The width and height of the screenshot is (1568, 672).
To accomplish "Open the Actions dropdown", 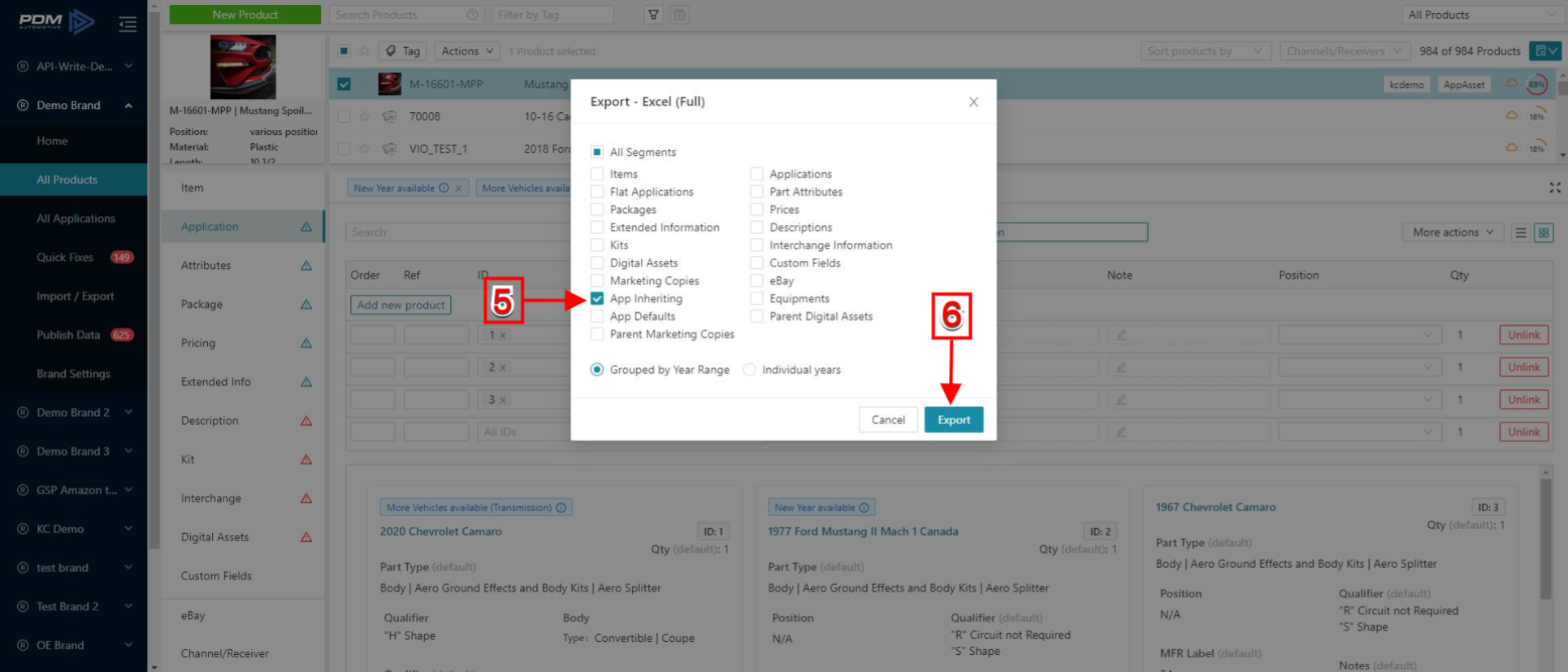I will tap(467, 51).
